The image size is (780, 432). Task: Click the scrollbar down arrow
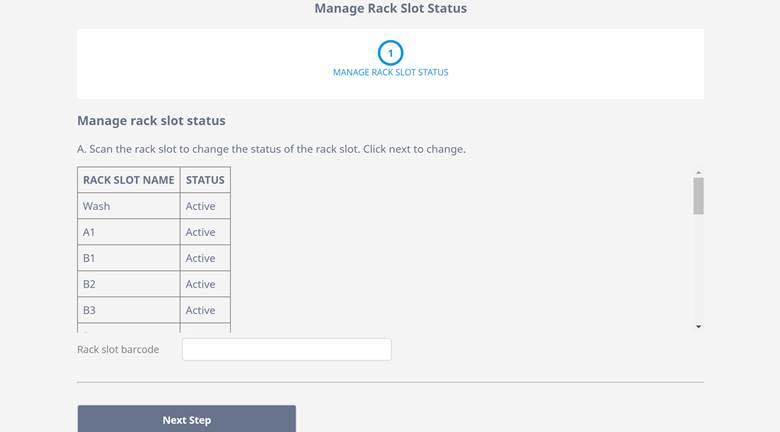tap(698, 327)
